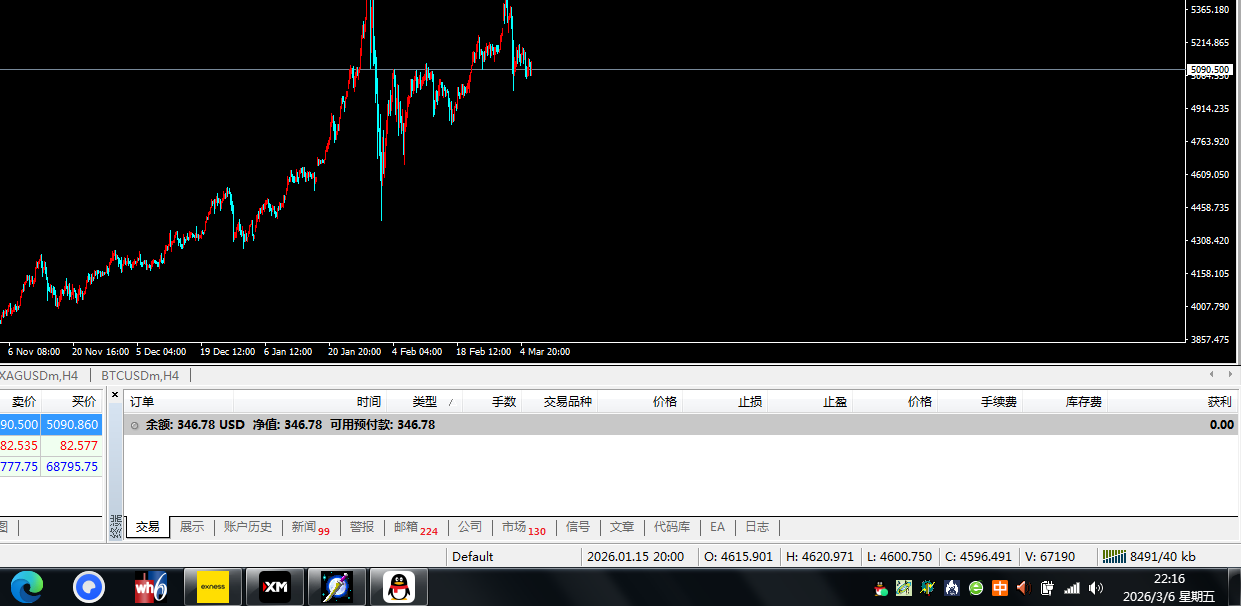The width and height of the screenshot is (1241, 606).
Task: Close the terminal panel with X
Action: click(115, 396)
